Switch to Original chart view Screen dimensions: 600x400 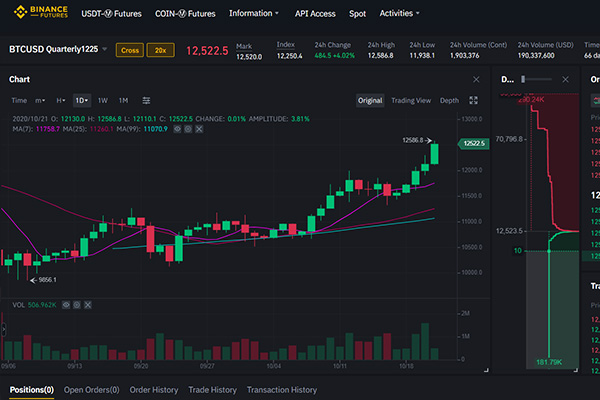point(370,100)
